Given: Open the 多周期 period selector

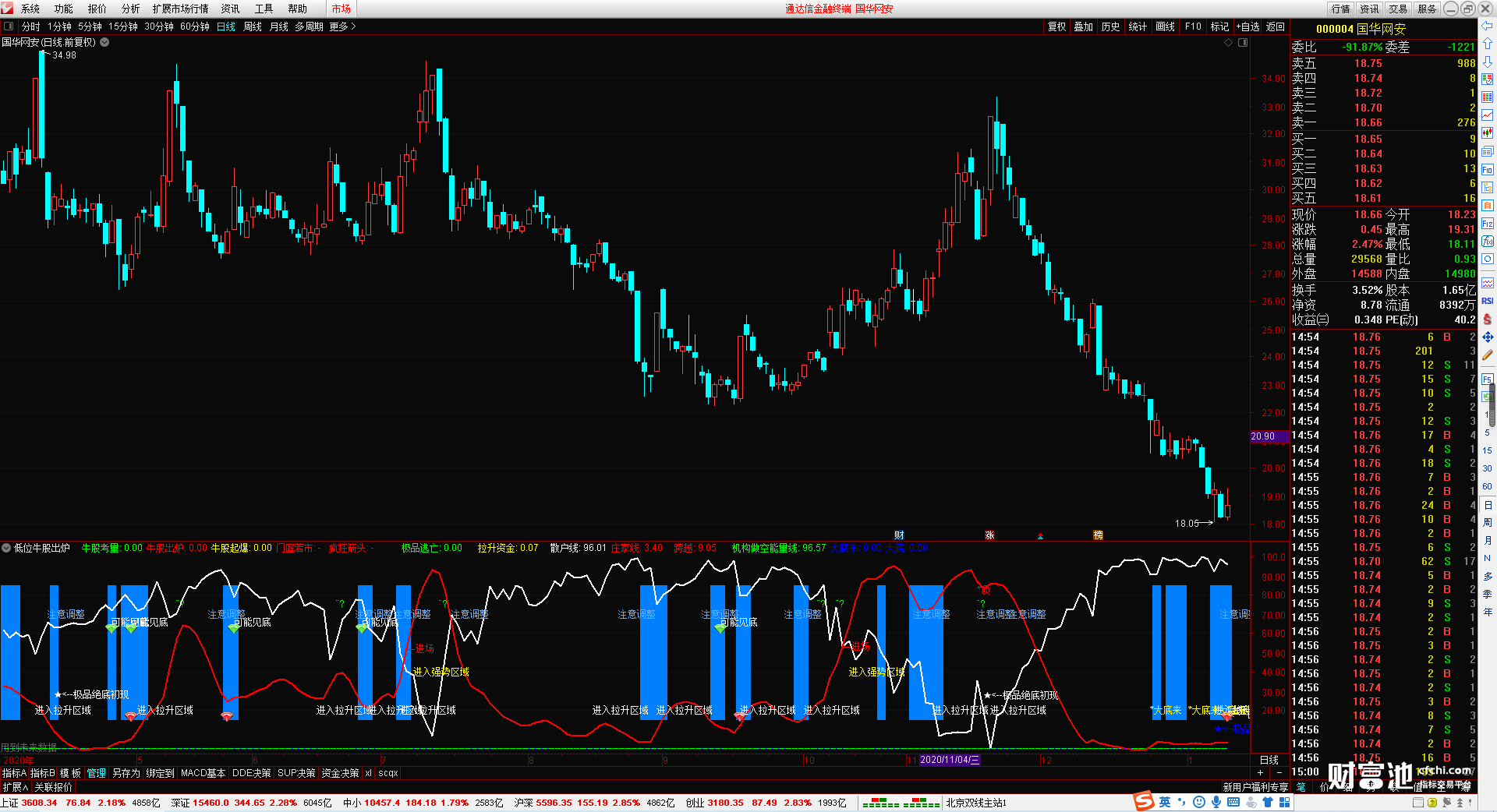Looking at the screenshot, I should click(309, 26).
